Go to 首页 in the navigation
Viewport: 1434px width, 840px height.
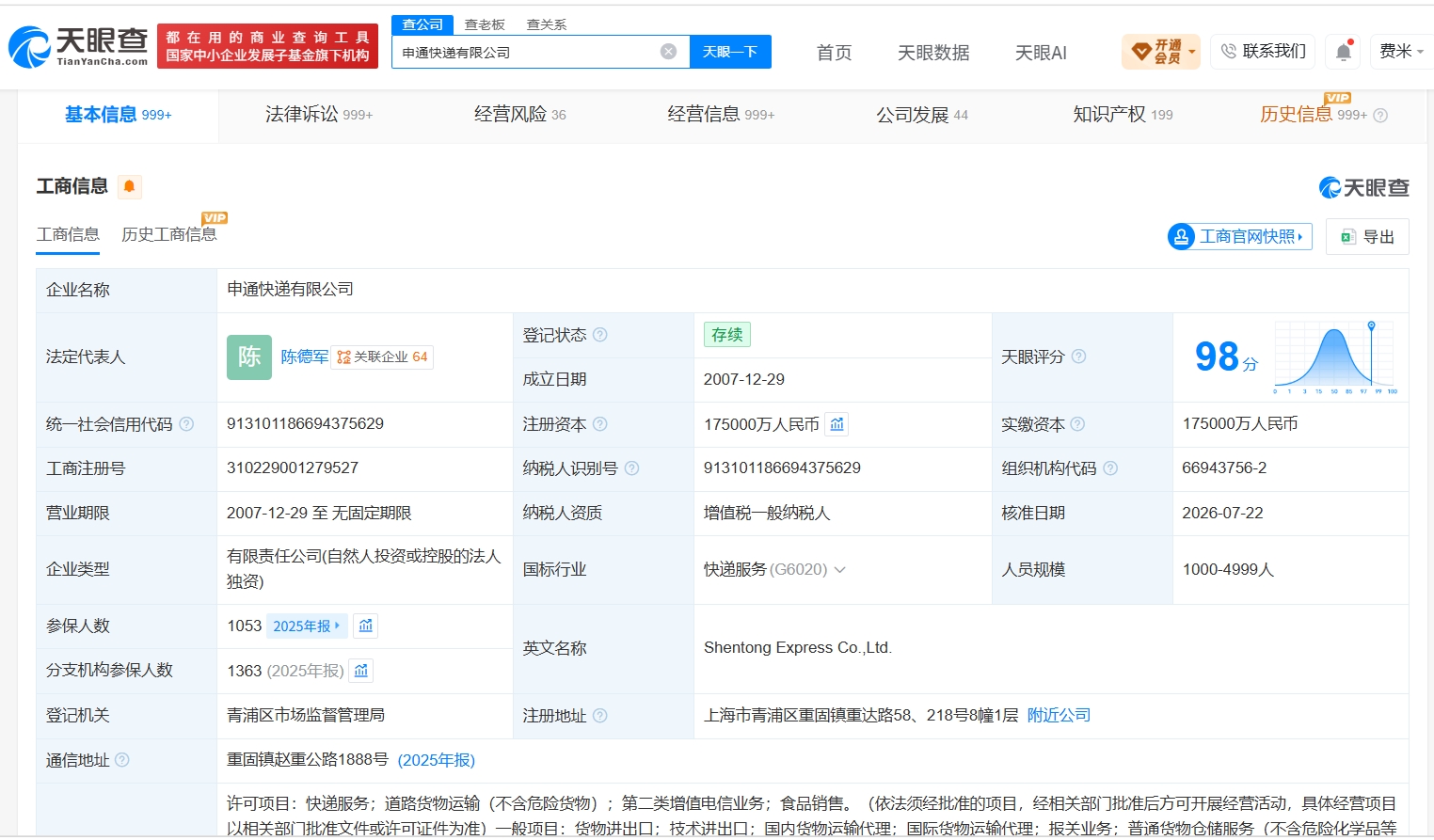(834, 53)
